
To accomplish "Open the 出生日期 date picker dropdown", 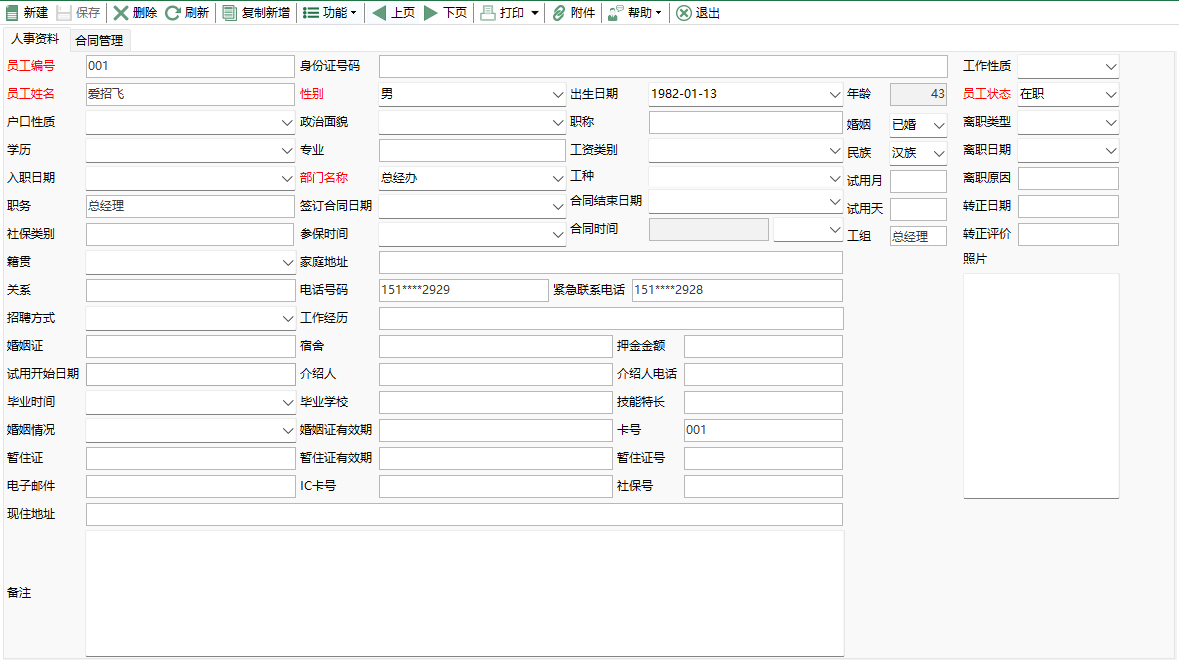I will 834,95.
